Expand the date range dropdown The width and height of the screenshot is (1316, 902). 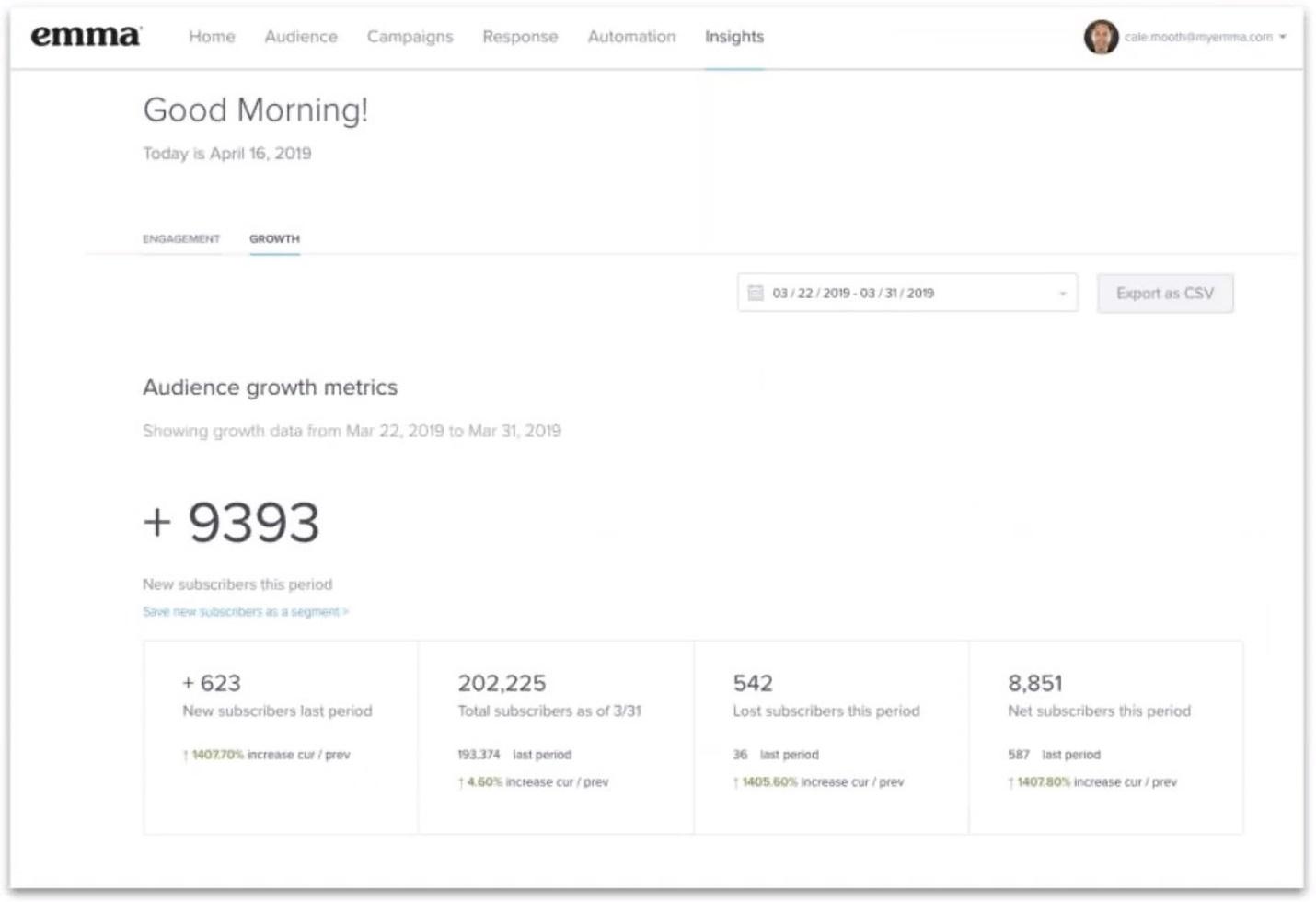coord(1062,294)
